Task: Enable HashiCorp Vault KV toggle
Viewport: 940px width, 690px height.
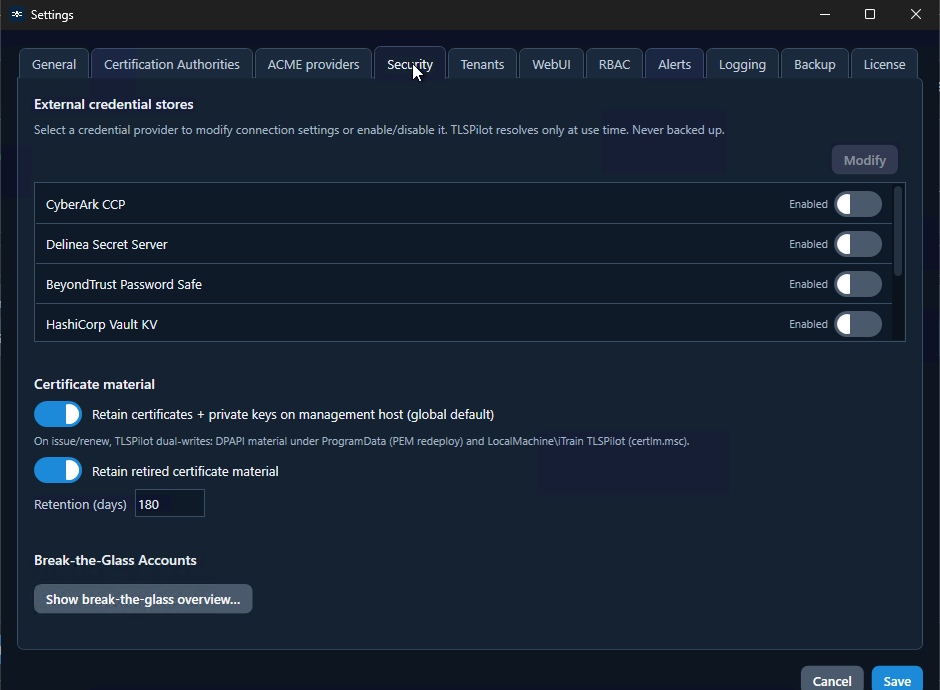Action: [x=858, y=324]
